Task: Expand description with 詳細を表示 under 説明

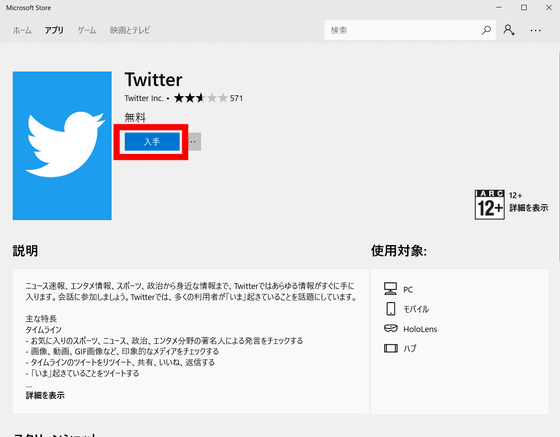Action: [x=45, y=395]
